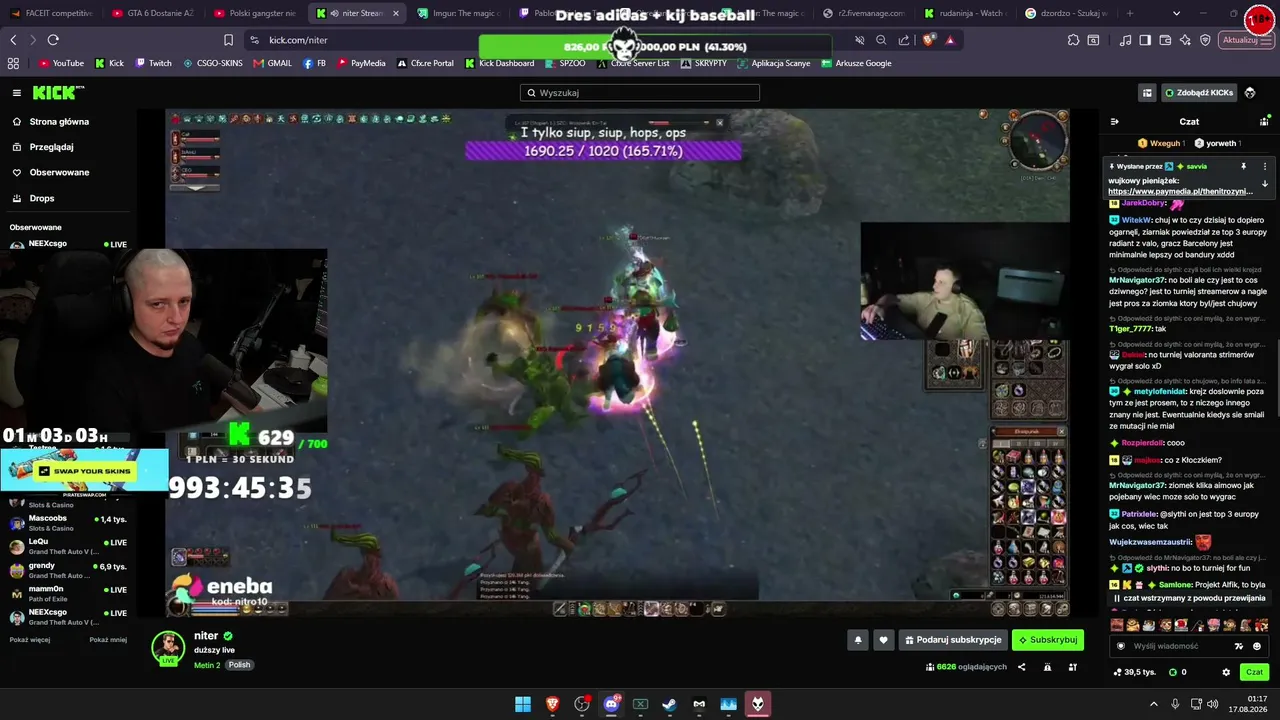Toggle notification bell for niter
The width and height of the screenshot is (1280, 720).
[x=857, y=640]
